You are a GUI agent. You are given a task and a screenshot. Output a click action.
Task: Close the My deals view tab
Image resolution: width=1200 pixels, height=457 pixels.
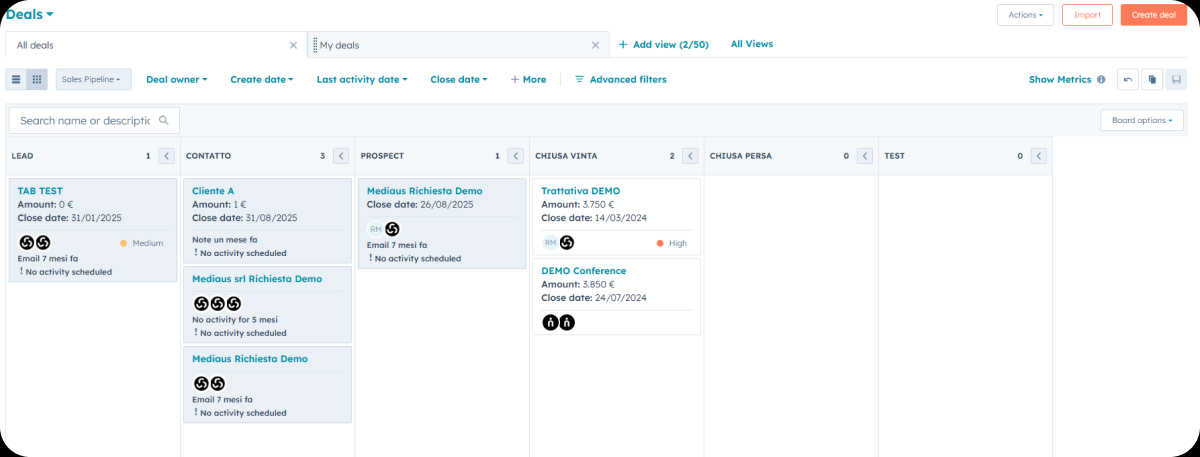(596, 45)
